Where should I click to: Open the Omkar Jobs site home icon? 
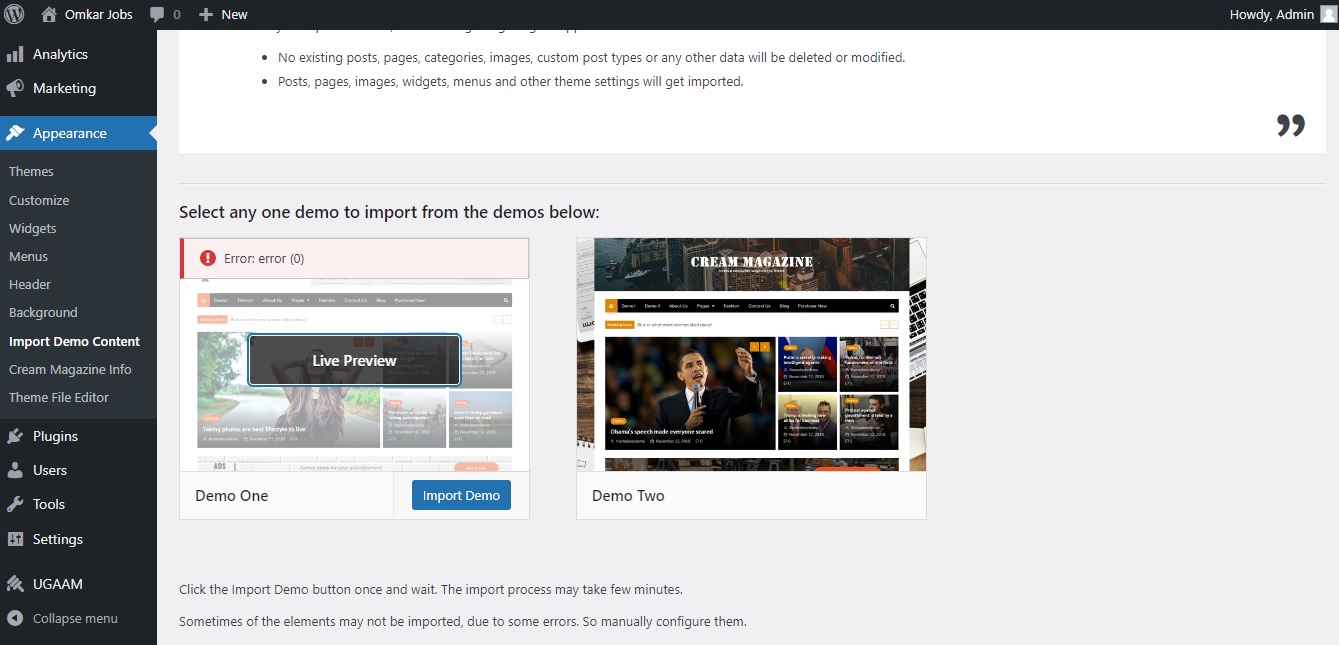tap(49, 14)
